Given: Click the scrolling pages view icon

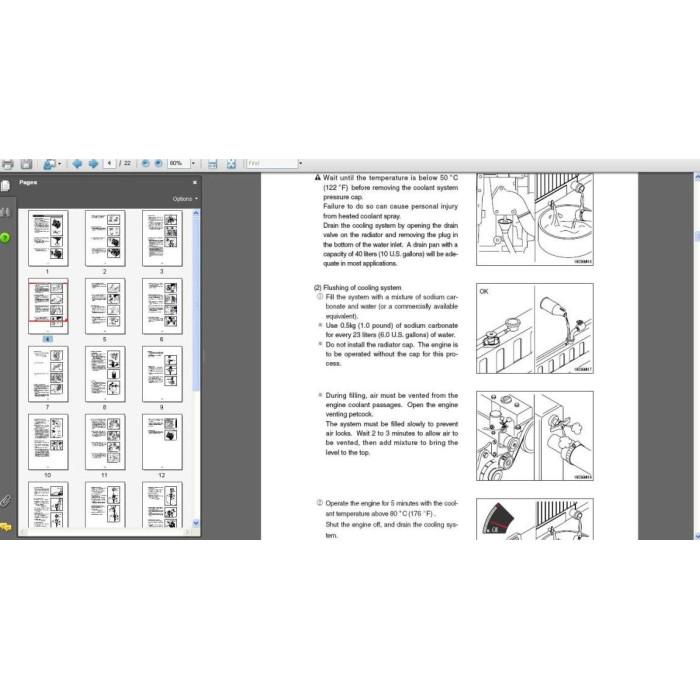Looking at the screenshot, I should pos(212,164).
